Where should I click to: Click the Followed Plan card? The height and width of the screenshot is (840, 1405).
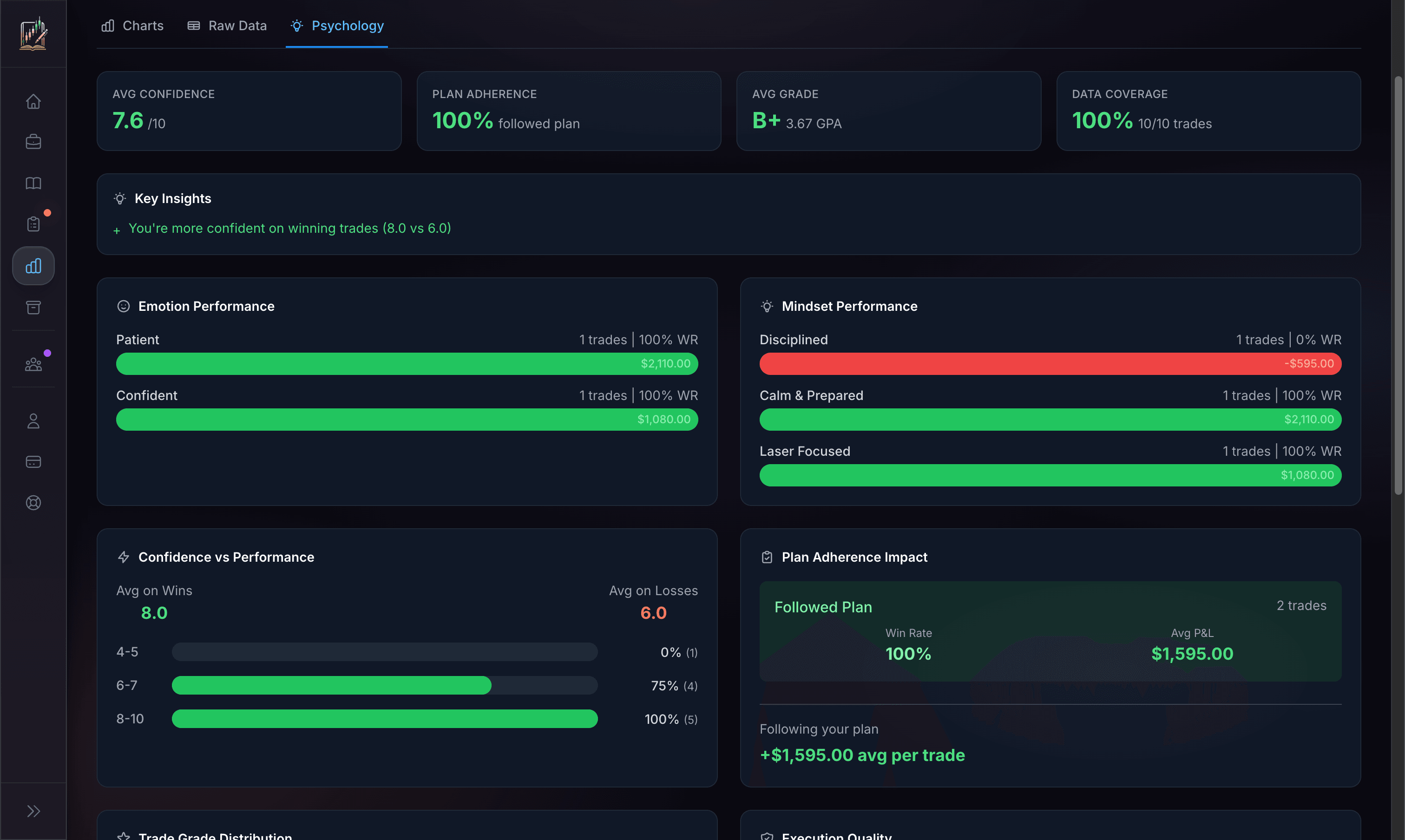(1050, 631)
